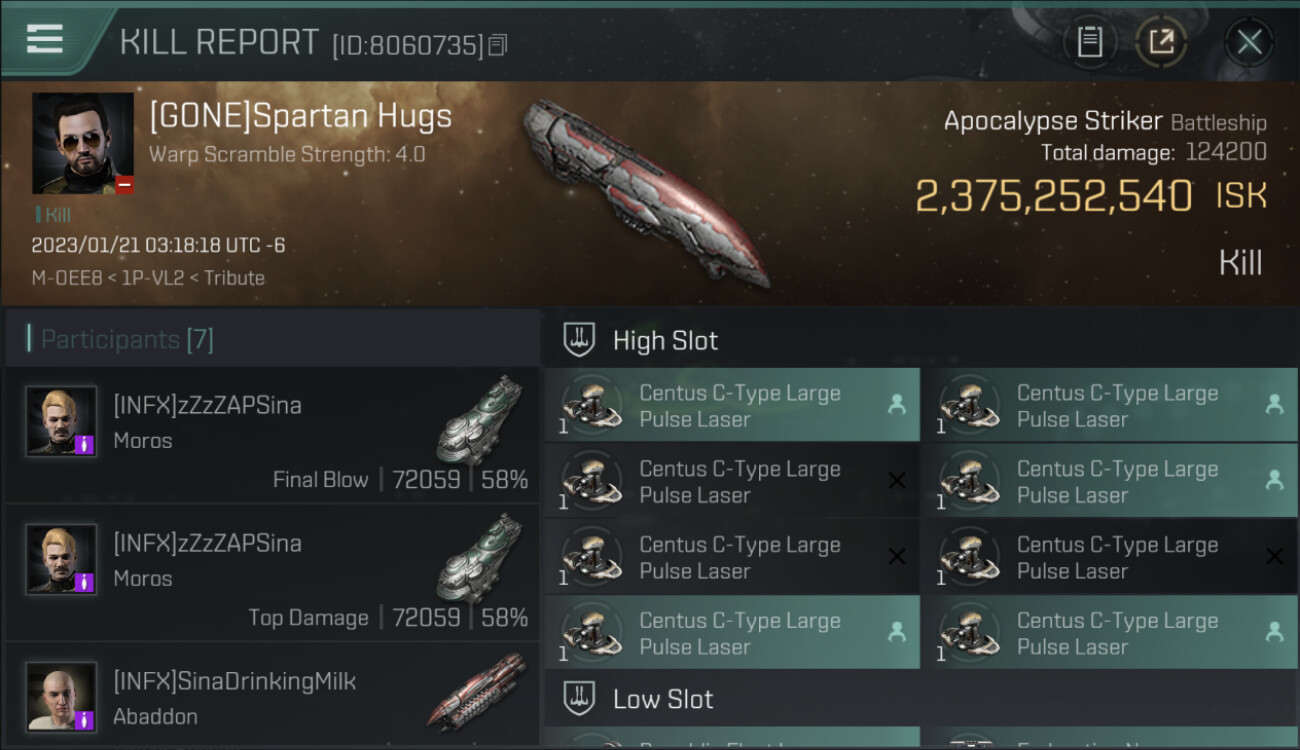Click the 2,375,252,540 ISK value
The image size is (1300, 750).
tap(1053, 197)
